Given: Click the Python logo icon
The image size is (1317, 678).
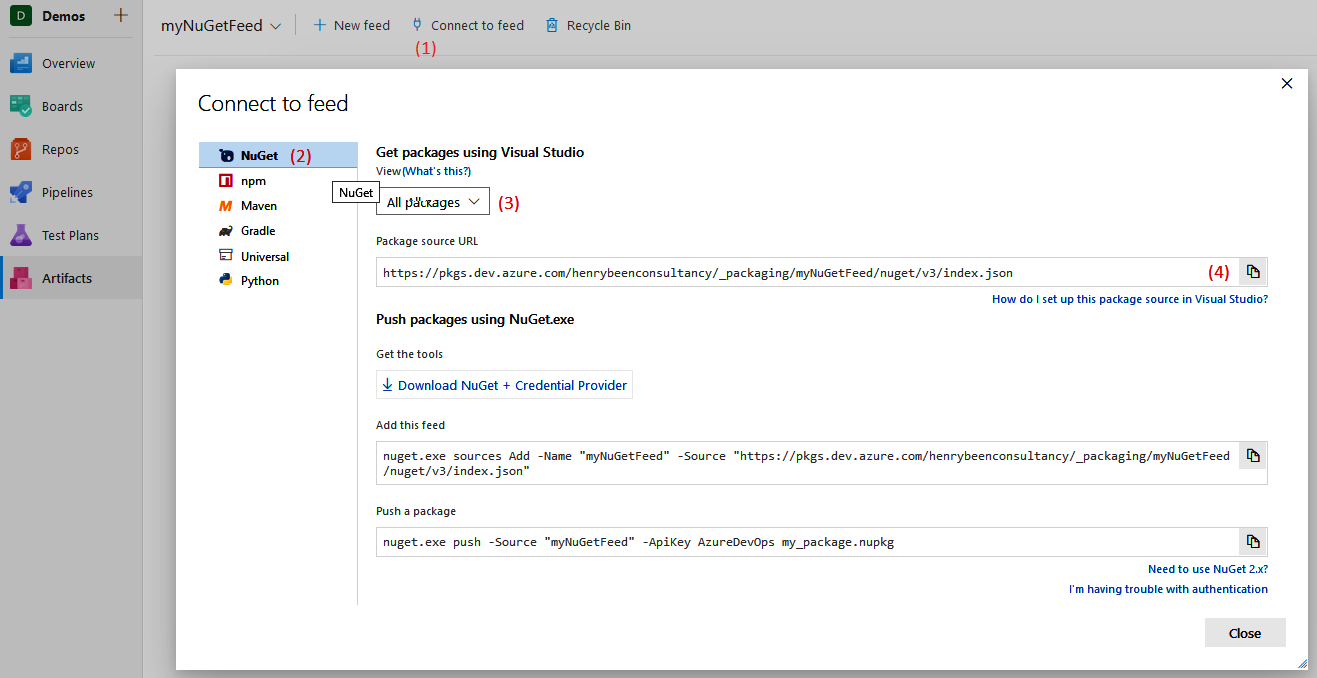Looking at the screenshot, I should (x=225, y=281).
